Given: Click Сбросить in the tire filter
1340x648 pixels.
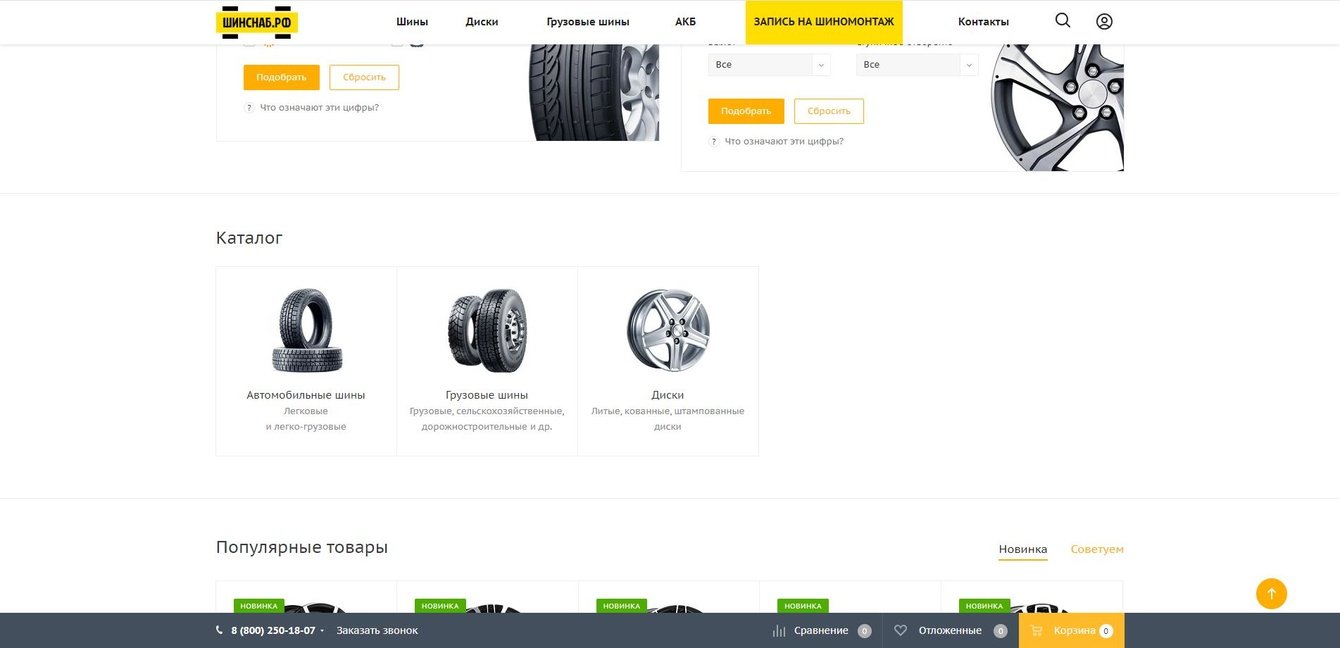Looking at the screenshot, I should (364, 77).
